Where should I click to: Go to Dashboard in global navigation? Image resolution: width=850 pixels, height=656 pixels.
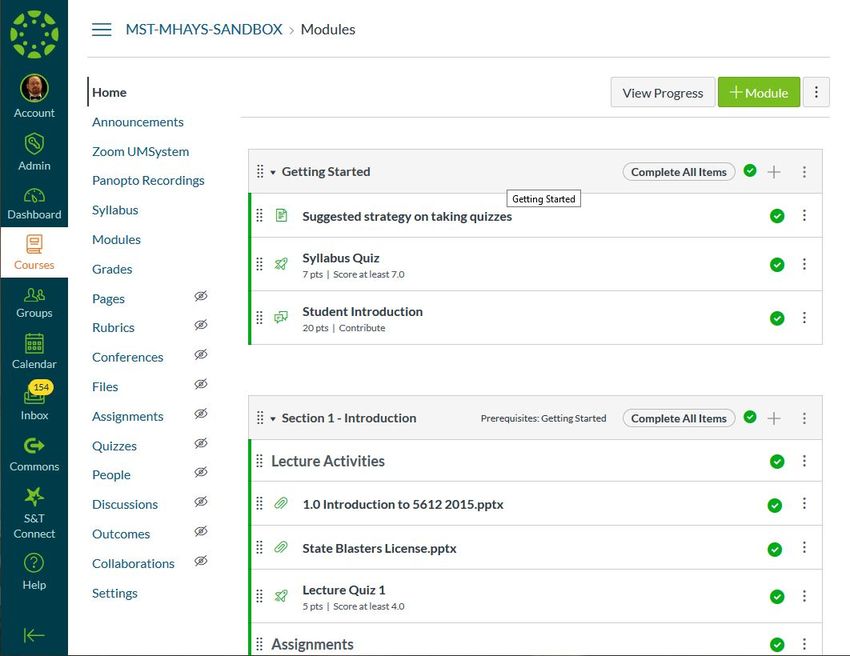(34, 204)
